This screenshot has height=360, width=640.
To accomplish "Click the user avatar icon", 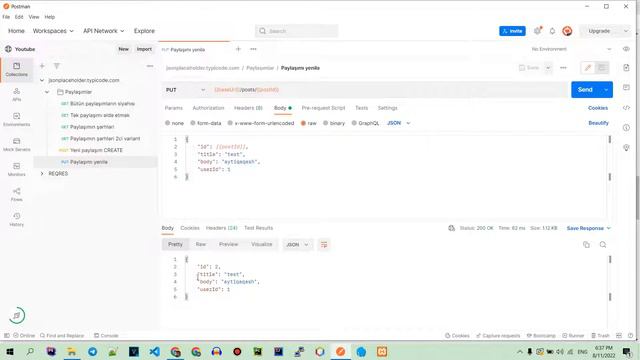I will (x=567, y=31).
